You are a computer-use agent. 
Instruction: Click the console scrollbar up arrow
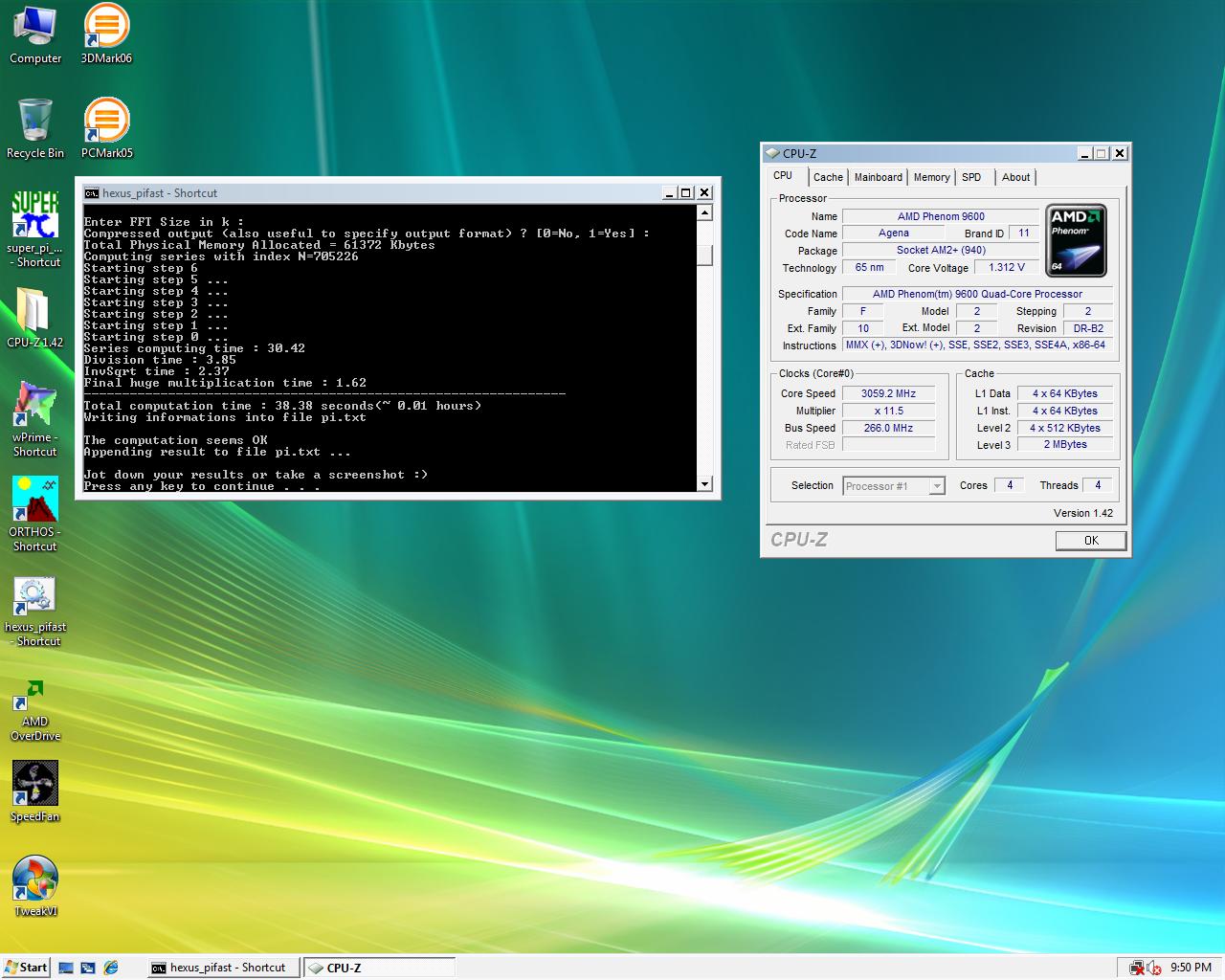[x=704, y=212]
